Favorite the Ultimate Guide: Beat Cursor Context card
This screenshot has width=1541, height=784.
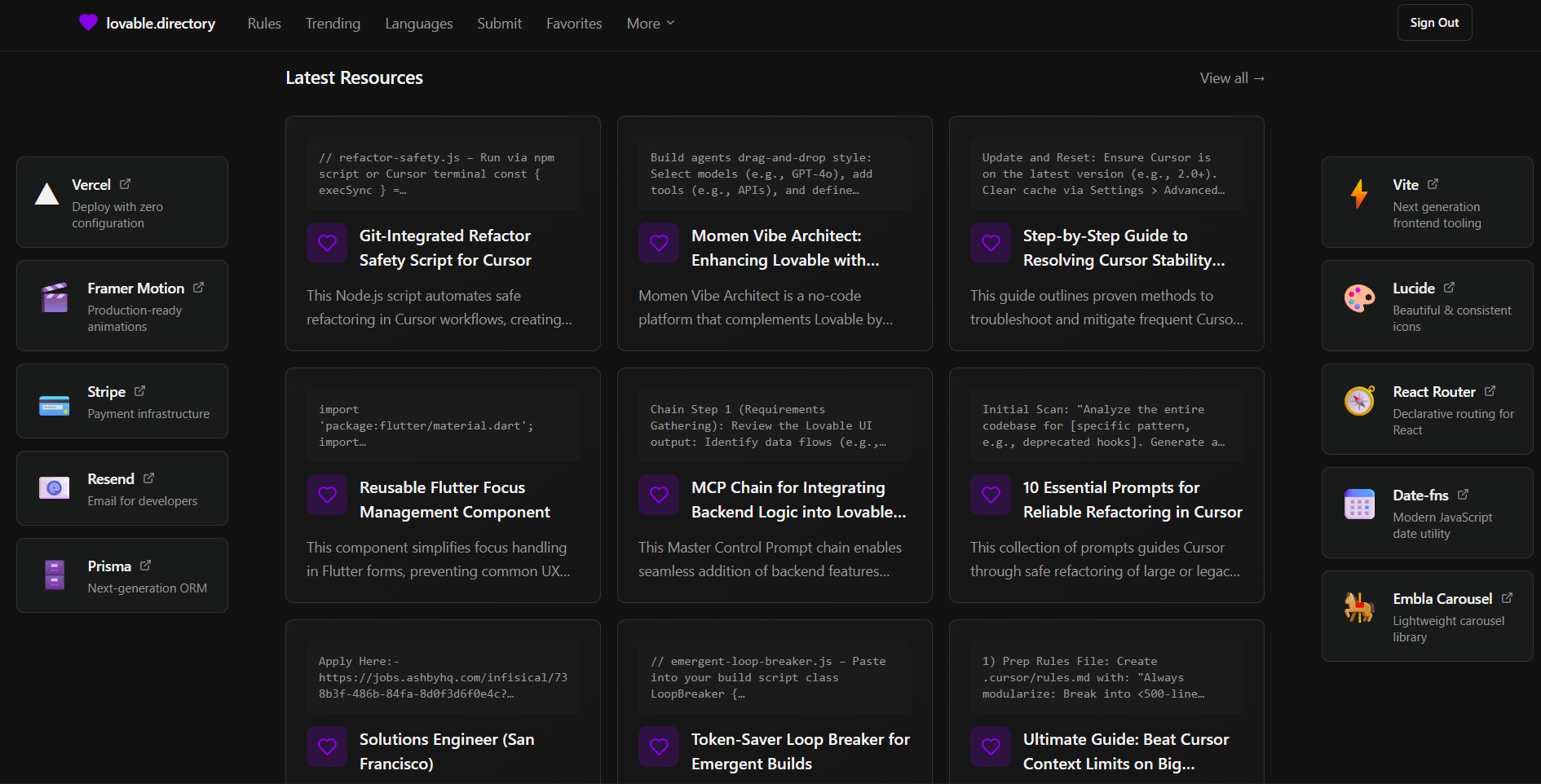click(x=991, y=747)
